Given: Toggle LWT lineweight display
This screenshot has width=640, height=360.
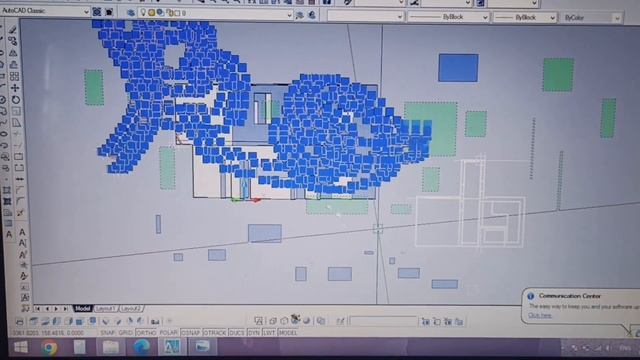Looking at the screenshot, I should coord(269,333).
